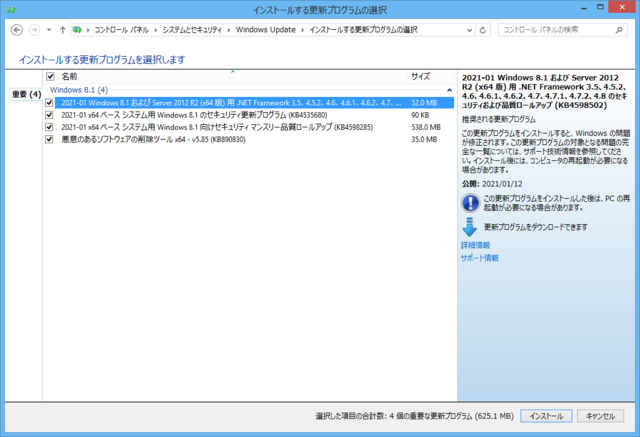Click the インストールする更新プログラムを選択します heading
Viewport: 640px width, 437px height.
click(x=102, y=60)
